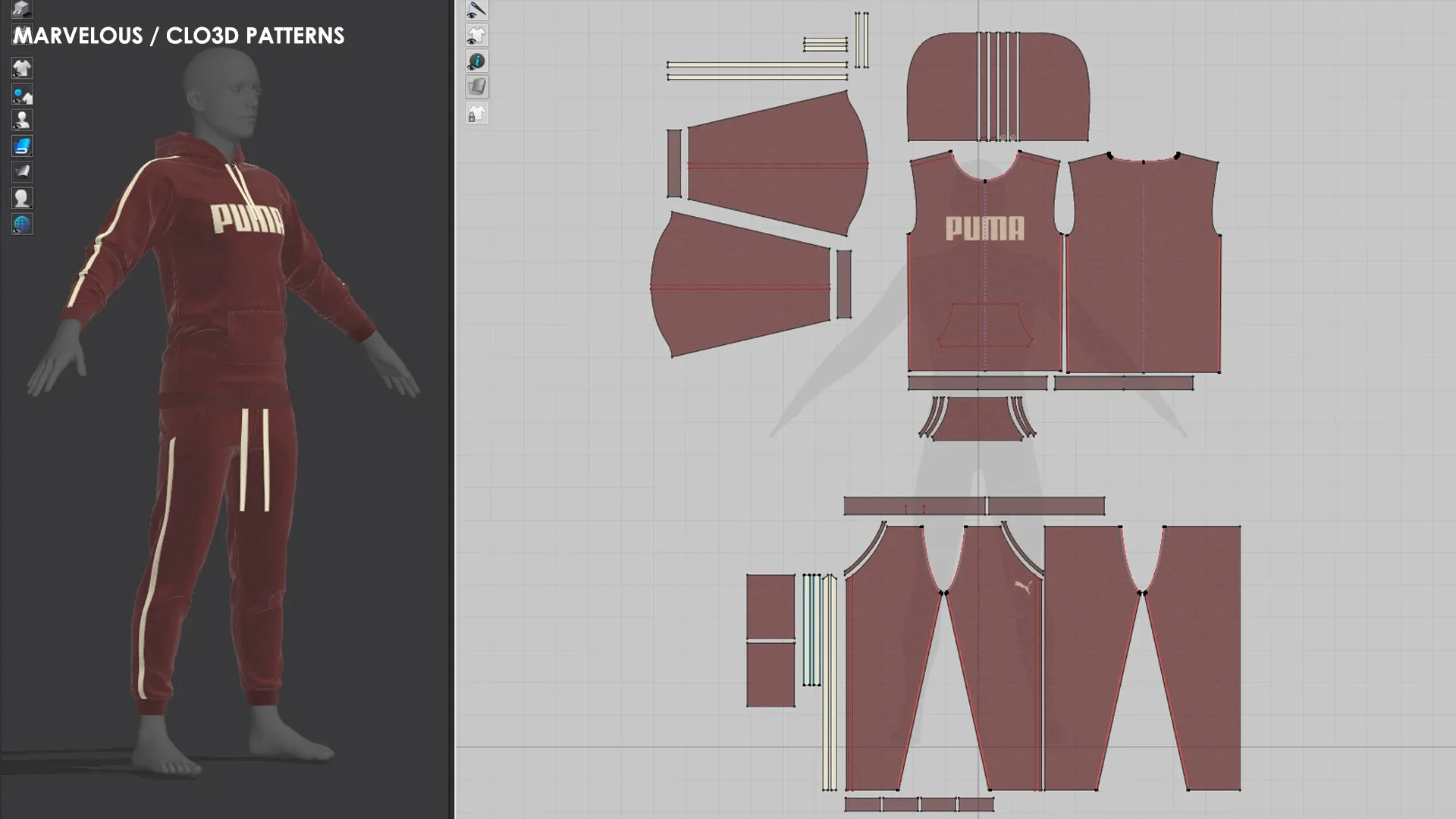Click the lock pattern t-shirt padlock icon
Image resolution: width=1456 pixels, height=819 pixels.
click(x=477, y=114)
